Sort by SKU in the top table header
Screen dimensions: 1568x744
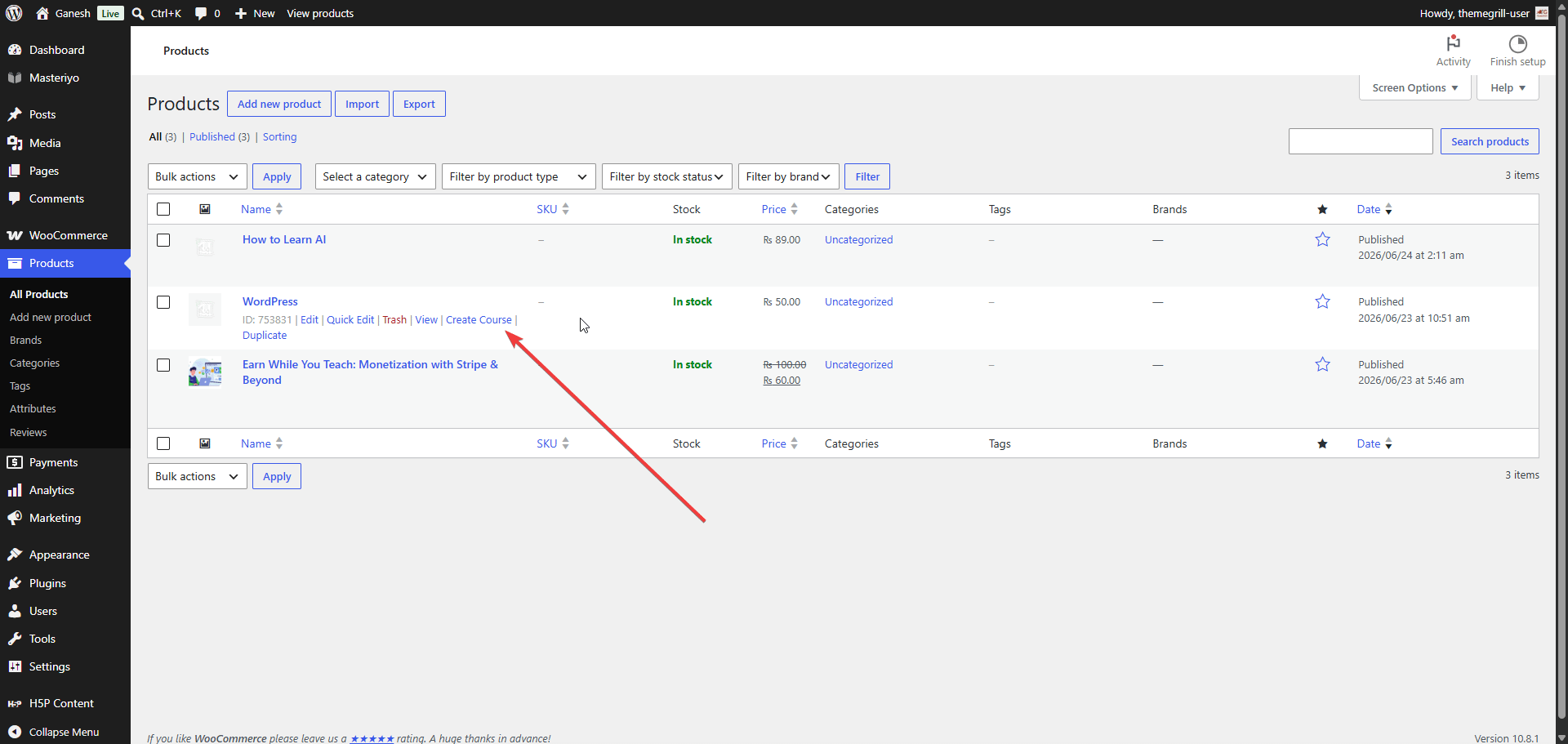click(x=553, y=209)
